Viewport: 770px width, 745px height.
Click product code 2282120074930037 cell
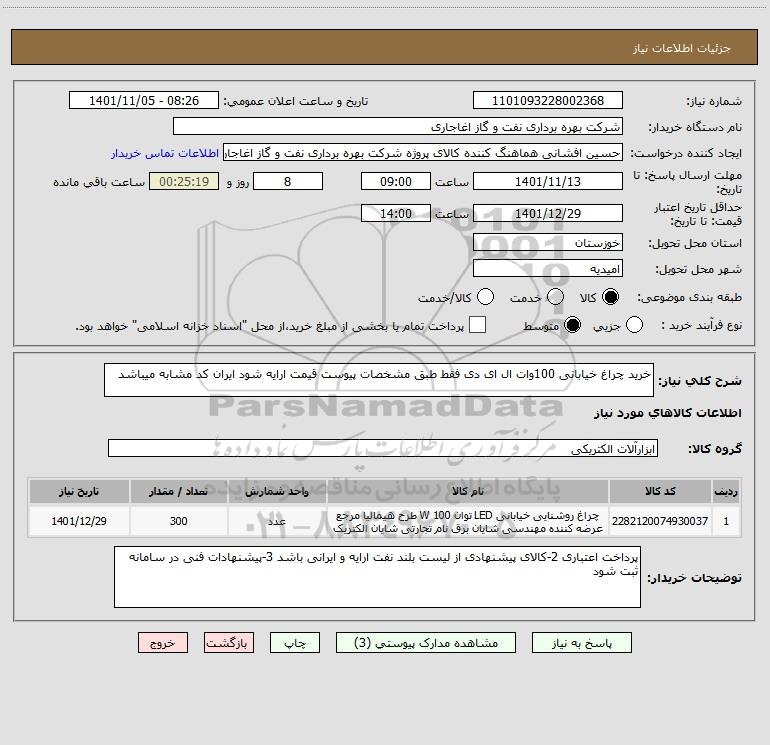click(x=660, y=521)
